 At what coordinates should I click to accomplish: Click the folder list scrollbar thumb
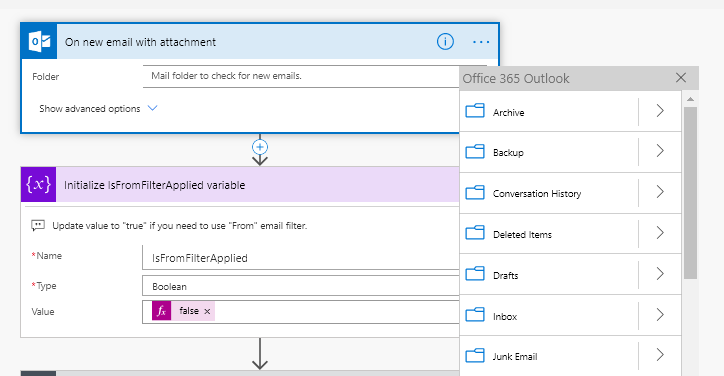tap(690, 193)
